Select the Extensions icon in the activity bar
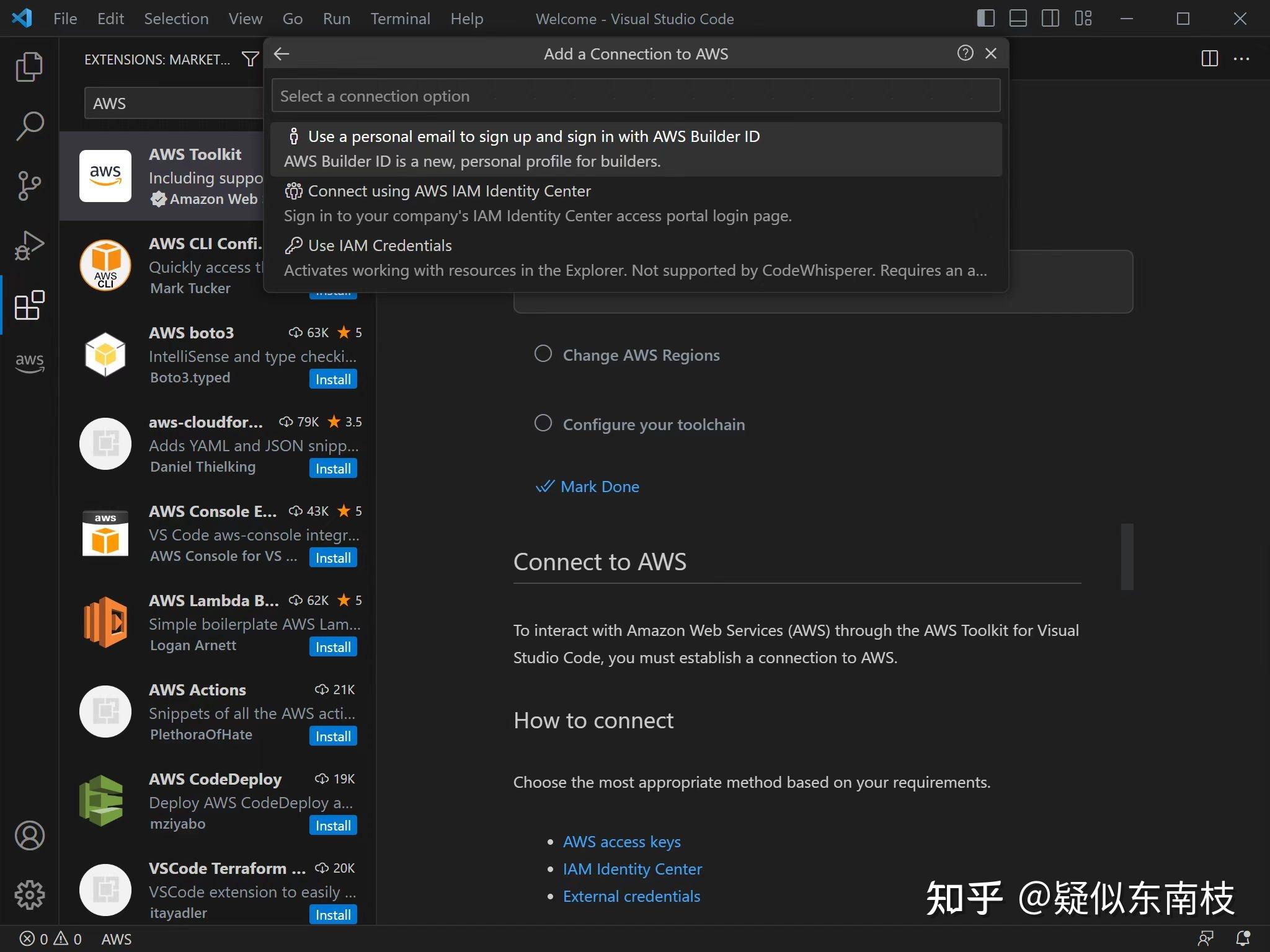This screenshot has height=952, width=1270. 29,305
